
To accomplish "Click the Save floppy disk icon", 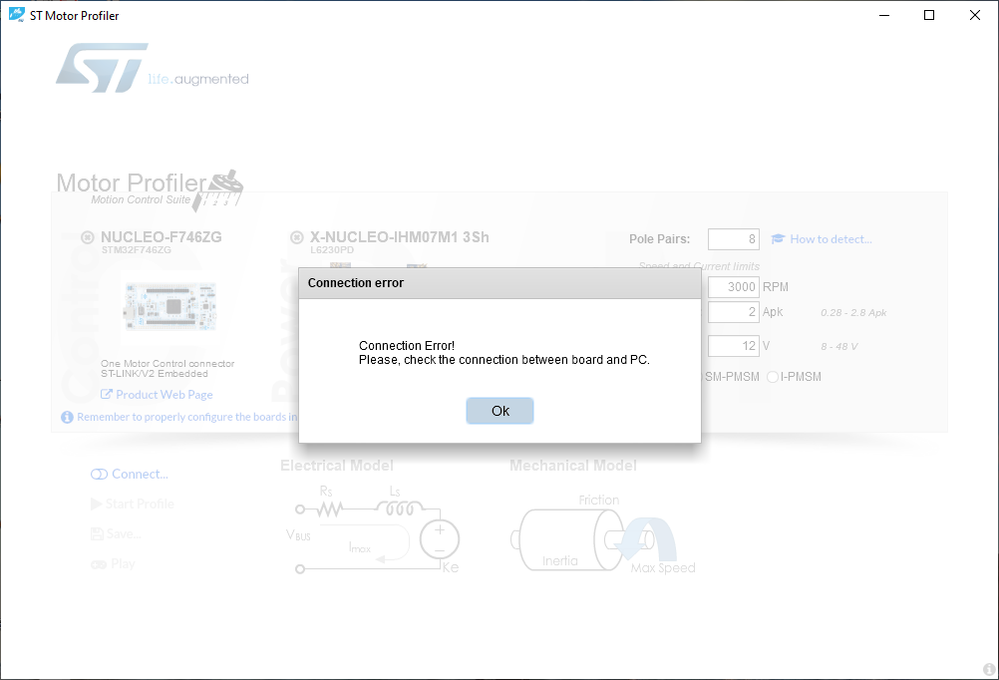I will pos(97,533).
